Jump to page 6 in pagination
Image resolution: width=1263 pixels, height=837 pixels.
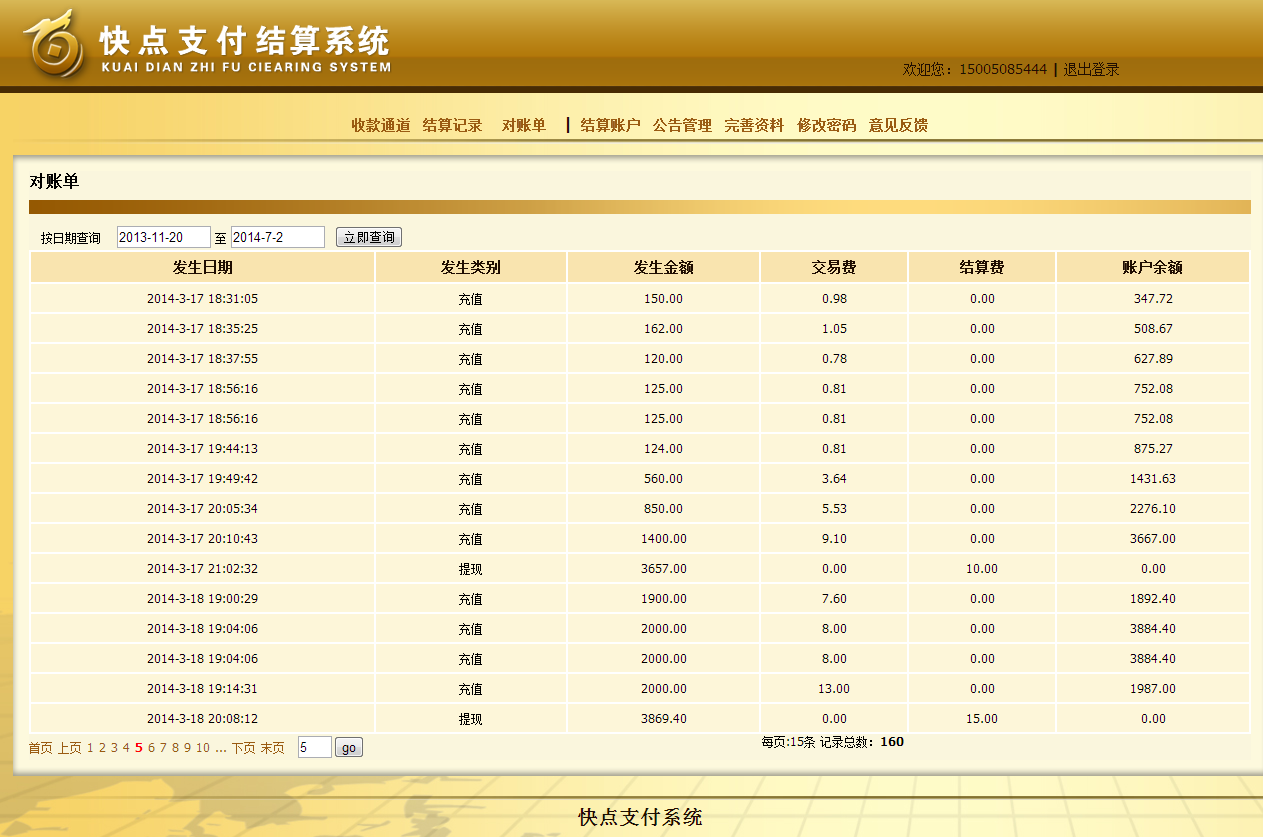pos(151,748)
